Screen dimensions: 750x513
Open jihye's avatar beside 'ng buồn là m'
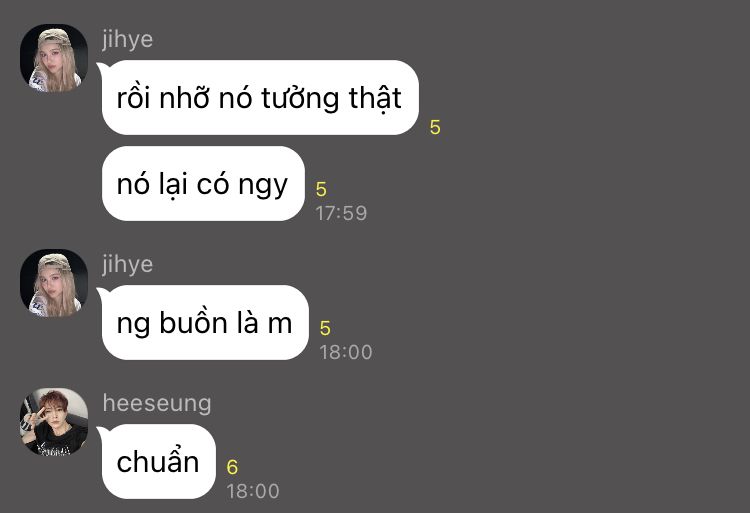[54, 283]
